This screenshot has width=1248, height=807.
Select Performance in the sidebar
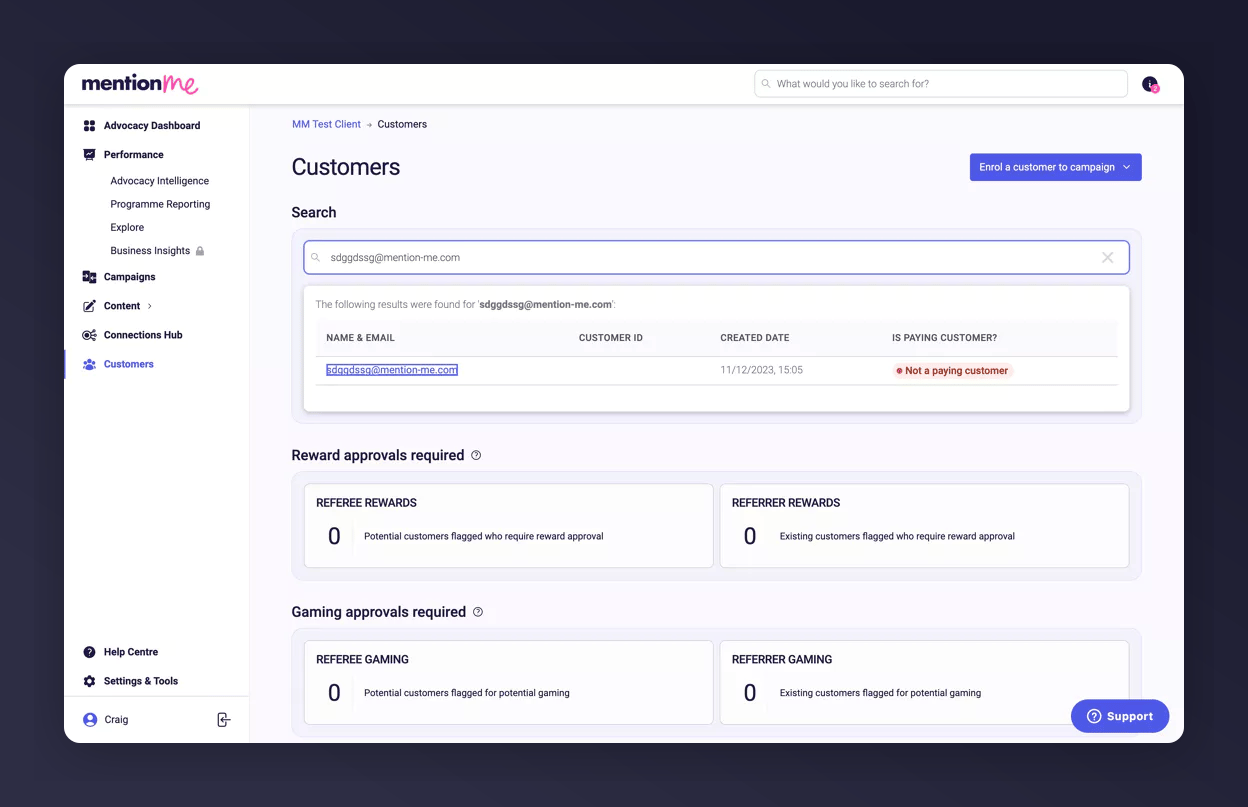pyautogui.click(x=134, y=155)
